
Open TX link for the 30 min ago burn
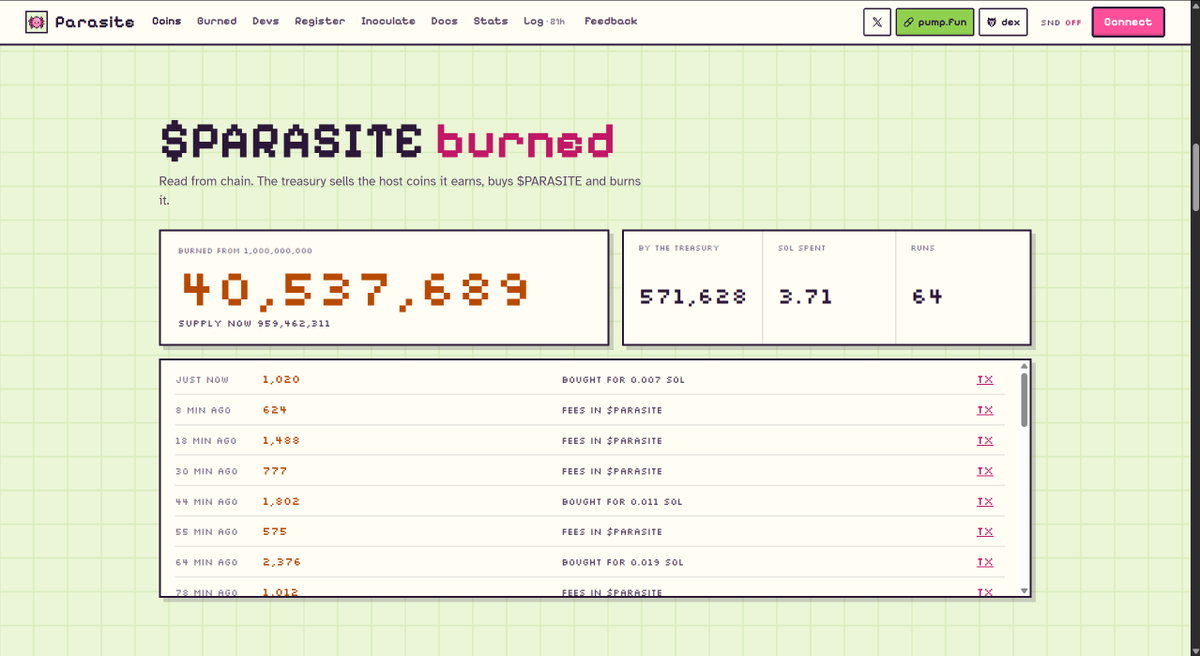(x=985, y=471)
